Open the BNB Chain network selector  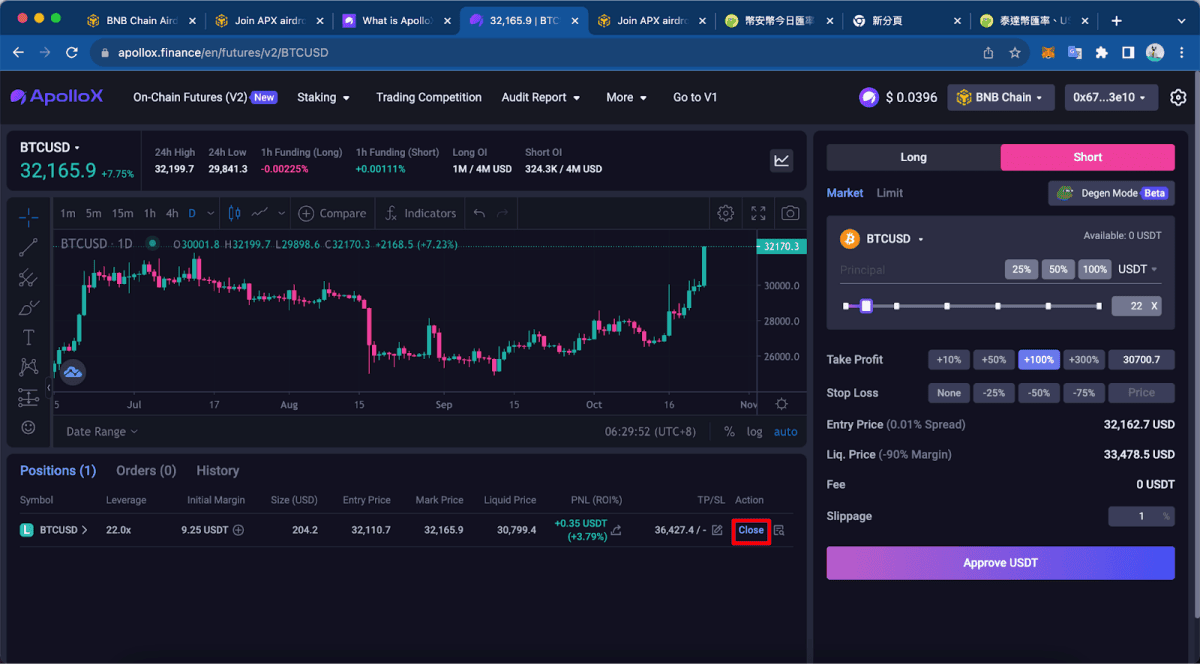click(1001, 97)
